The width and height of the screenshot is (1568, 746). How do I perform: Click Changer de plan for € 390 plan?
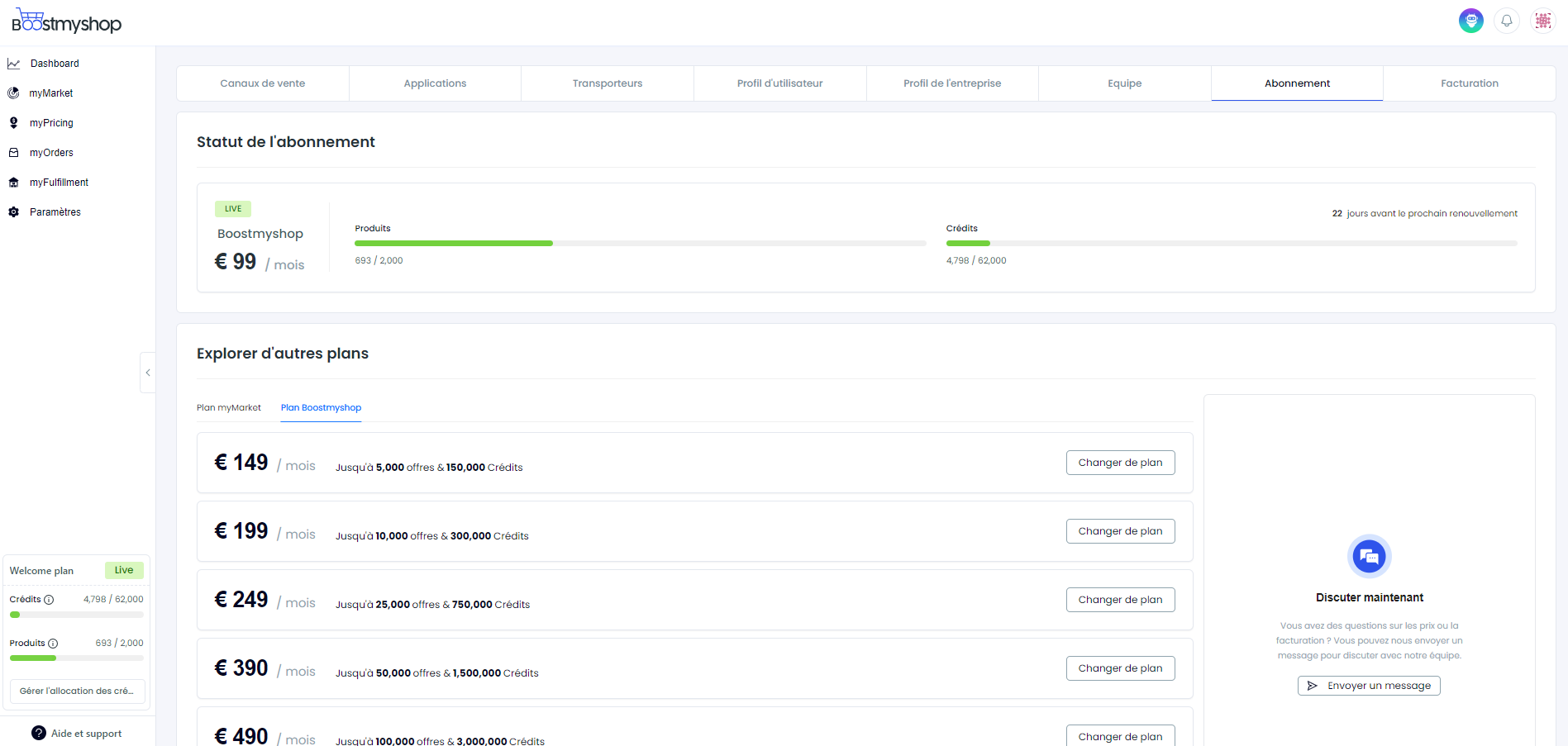(1120, 668)
